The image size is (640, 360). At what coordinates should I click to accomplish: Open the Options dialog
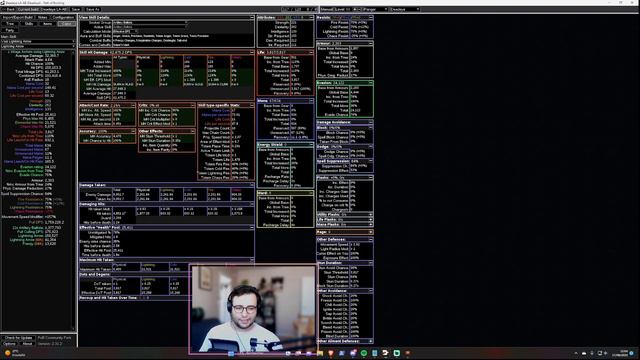point(9,344)
